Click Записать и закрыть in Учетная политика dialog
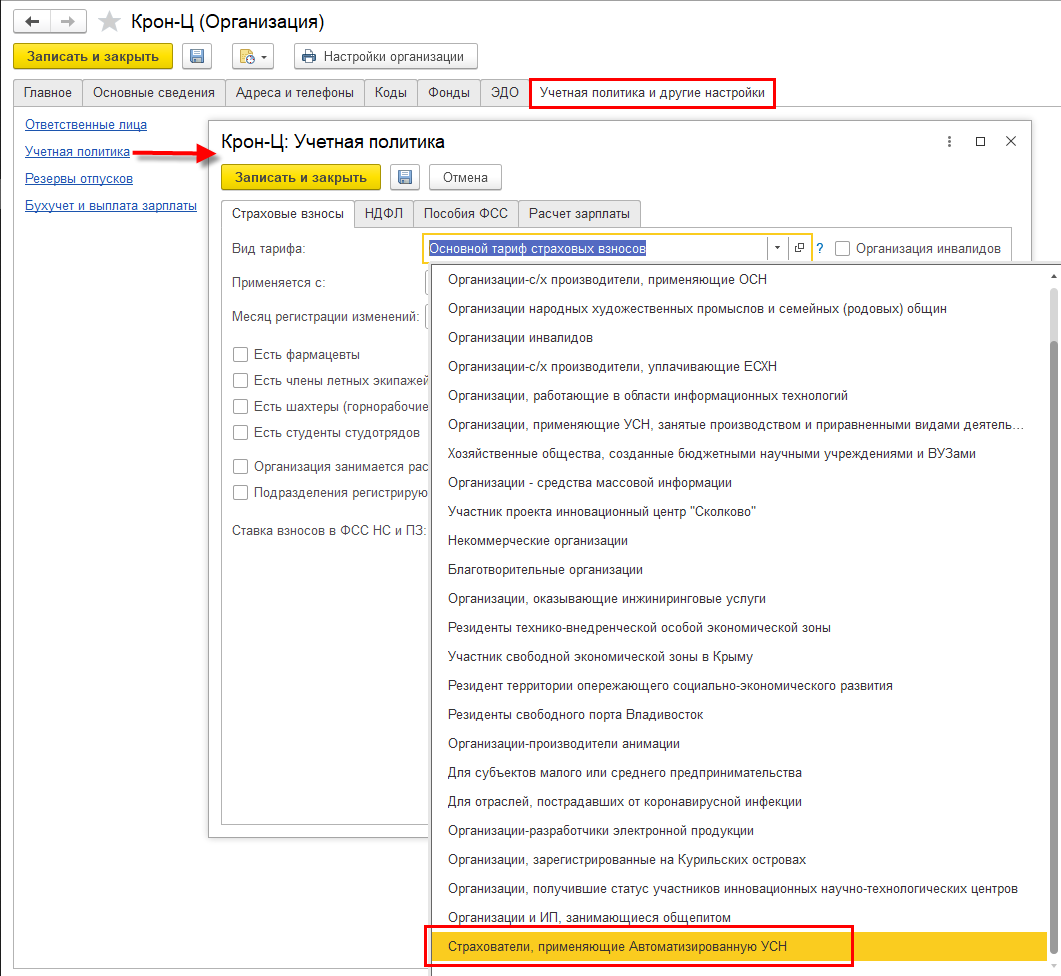 [x=300, y=177]
